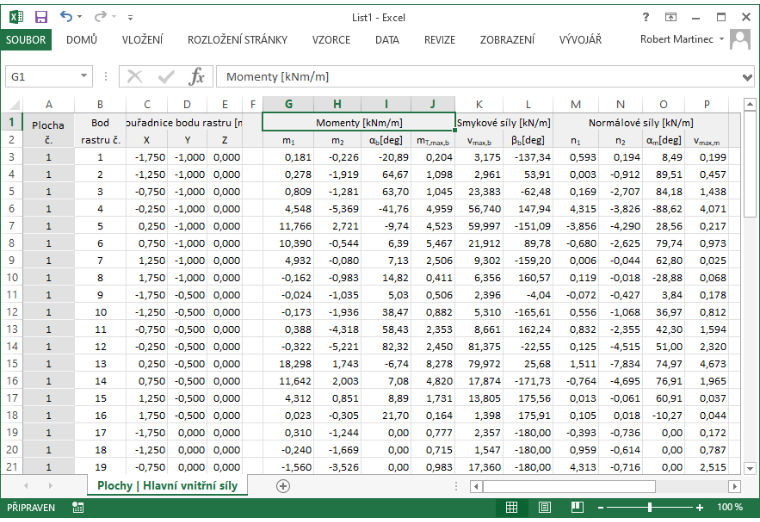The width and height of the screenshot is (760, 522).
Task: Zoom out with the minus button
Action: [601, 508]
